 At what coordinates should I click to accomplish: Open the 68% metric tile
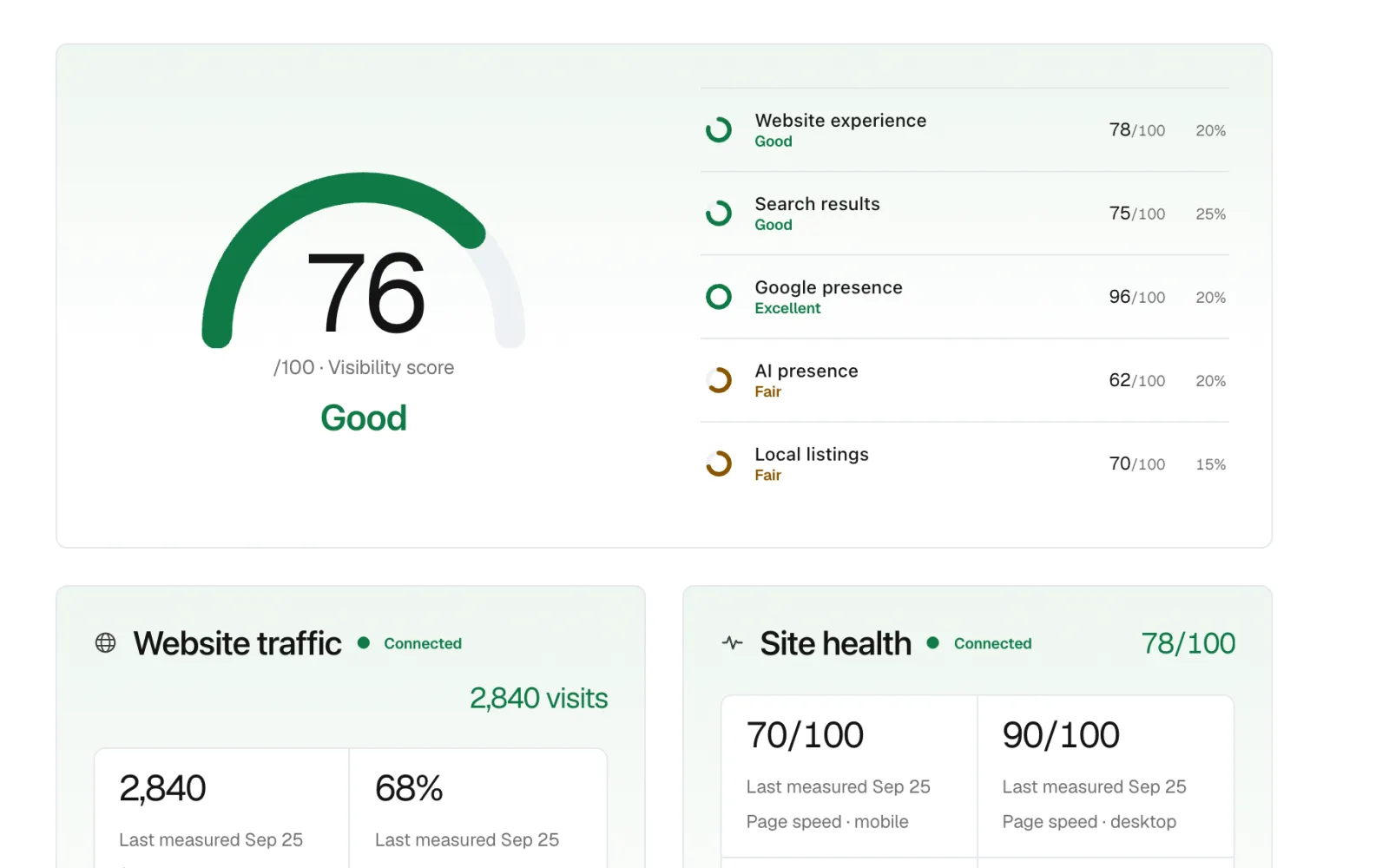[477, 808]
